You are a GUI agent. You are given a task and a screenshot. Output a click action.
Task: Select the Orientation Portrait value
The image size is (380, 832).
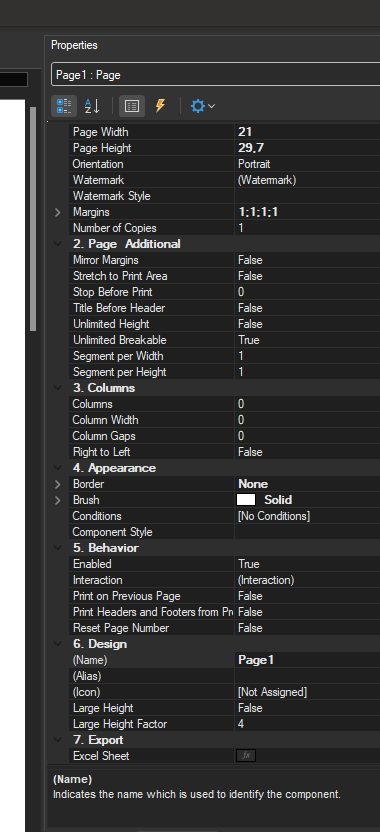coord(307,164)
